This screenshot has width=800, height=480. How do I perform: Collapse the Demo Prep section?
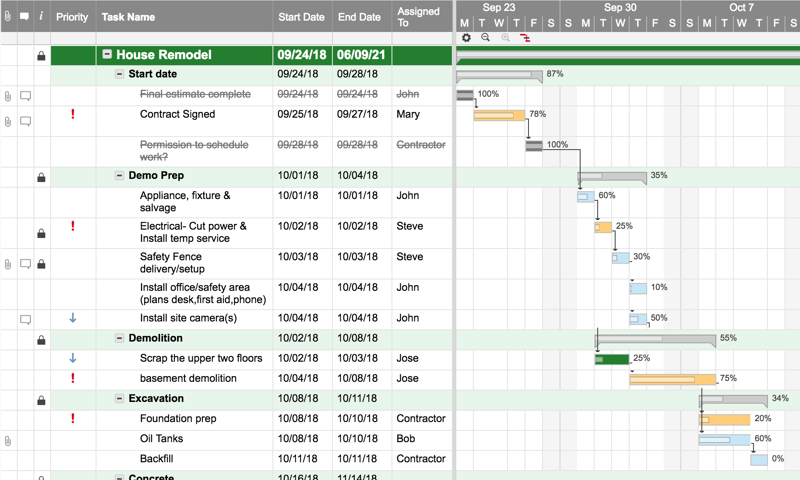pos(120,176)
